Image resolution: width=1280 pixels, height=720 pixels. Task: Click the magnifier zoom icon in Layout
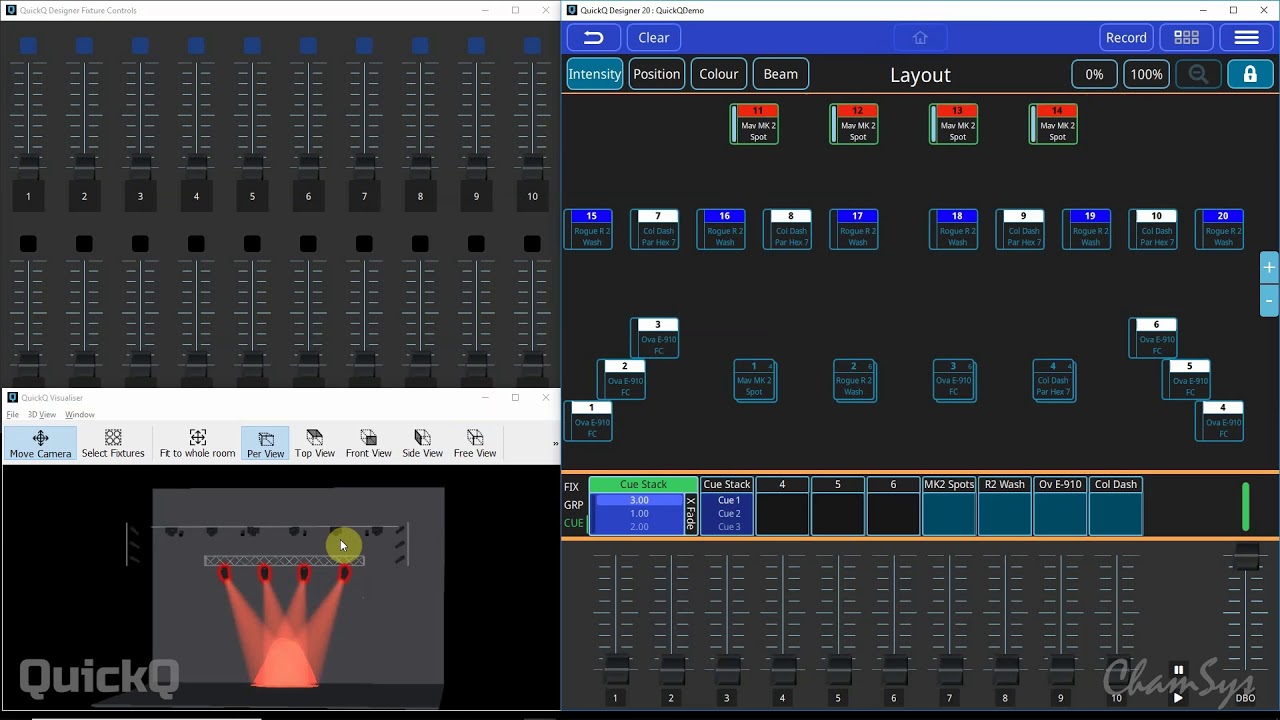1198,74
